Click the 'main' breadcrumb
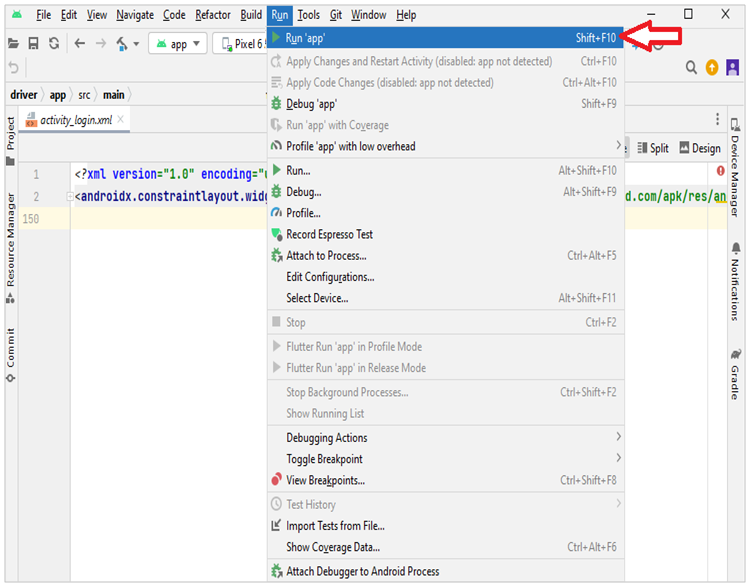Viewport: 750px width, 588px height. click(114, 95)
